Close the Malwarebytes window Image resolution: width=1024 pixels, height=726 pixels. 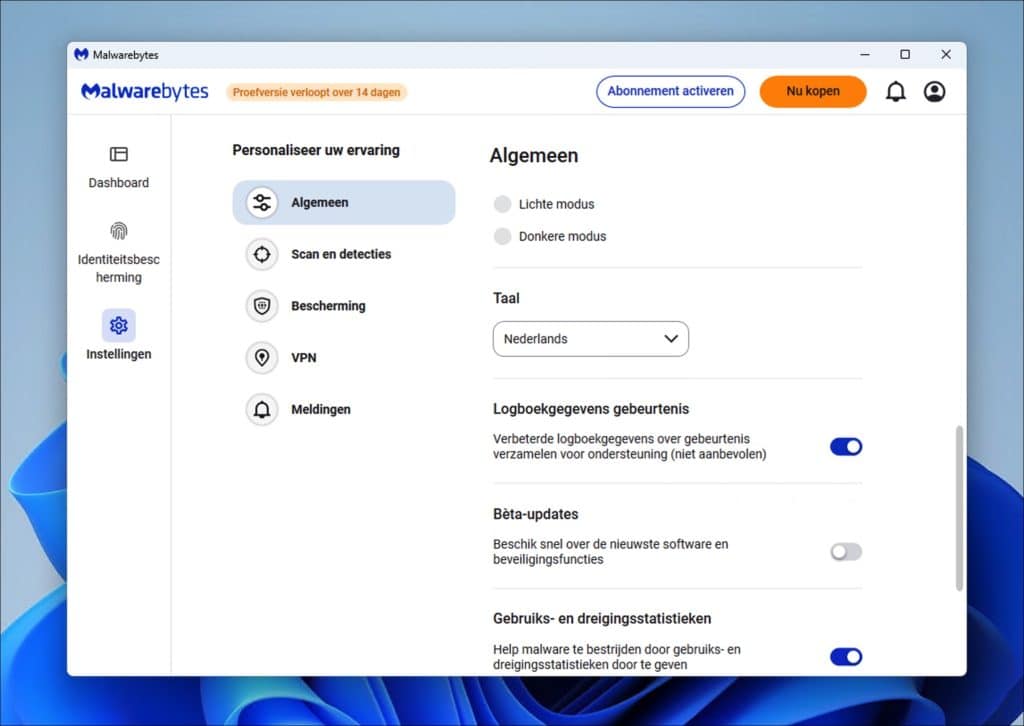(946, 55)
